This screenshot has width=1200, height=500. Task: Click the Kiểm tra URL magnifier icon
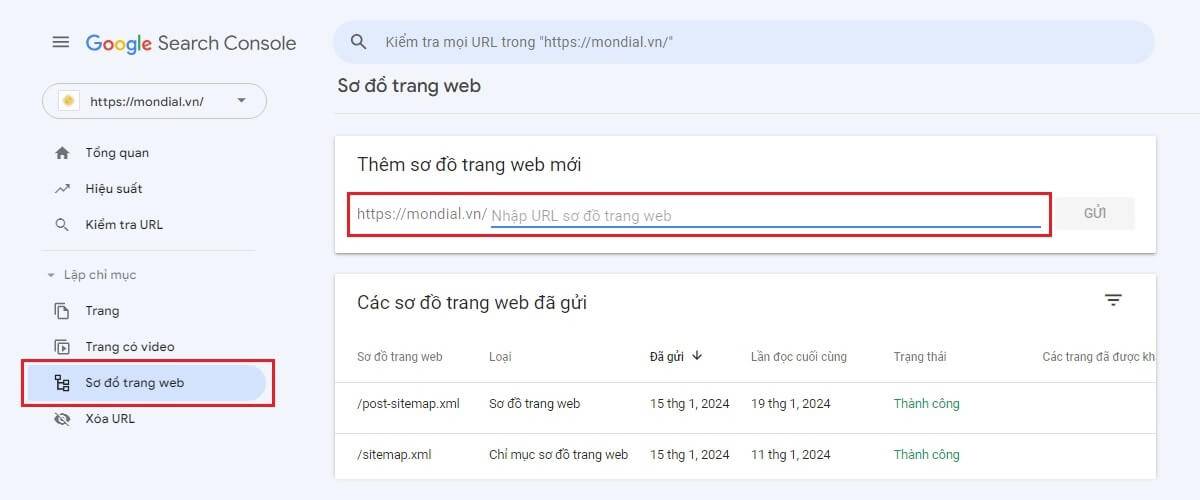click(62, 225)
